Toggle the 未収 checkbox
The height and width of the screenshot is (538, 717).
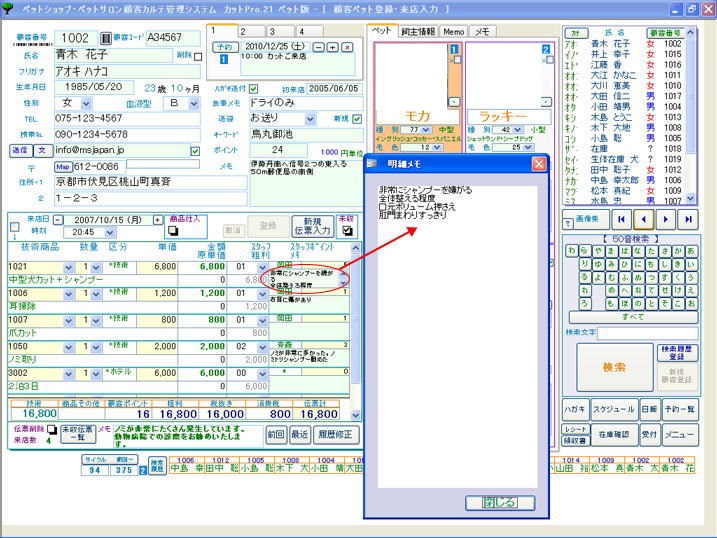coord(347,231)
